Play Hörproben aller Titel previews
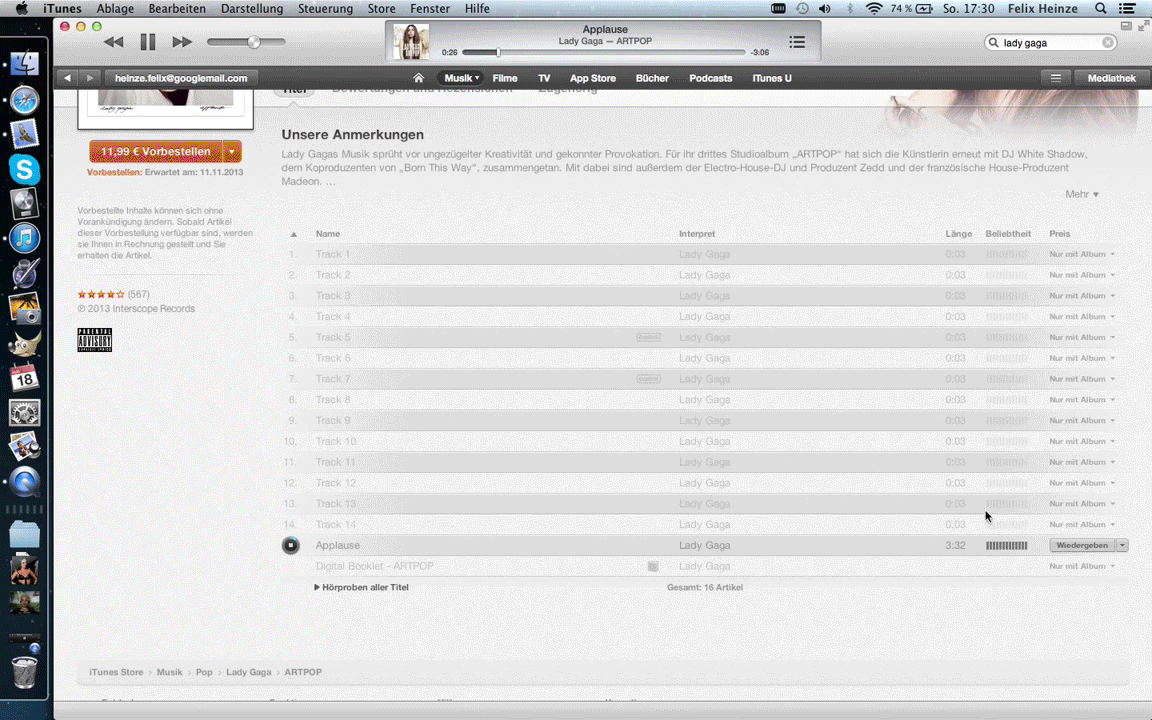This screenshot has width=1152, height=720. point(361,587)
